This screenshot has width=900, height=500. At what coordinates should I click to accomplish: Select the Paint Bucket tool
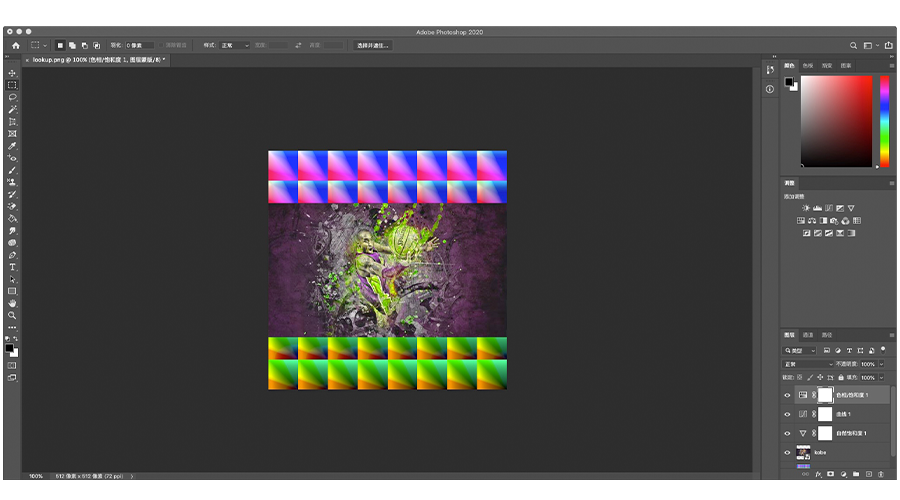pos(12,218)
